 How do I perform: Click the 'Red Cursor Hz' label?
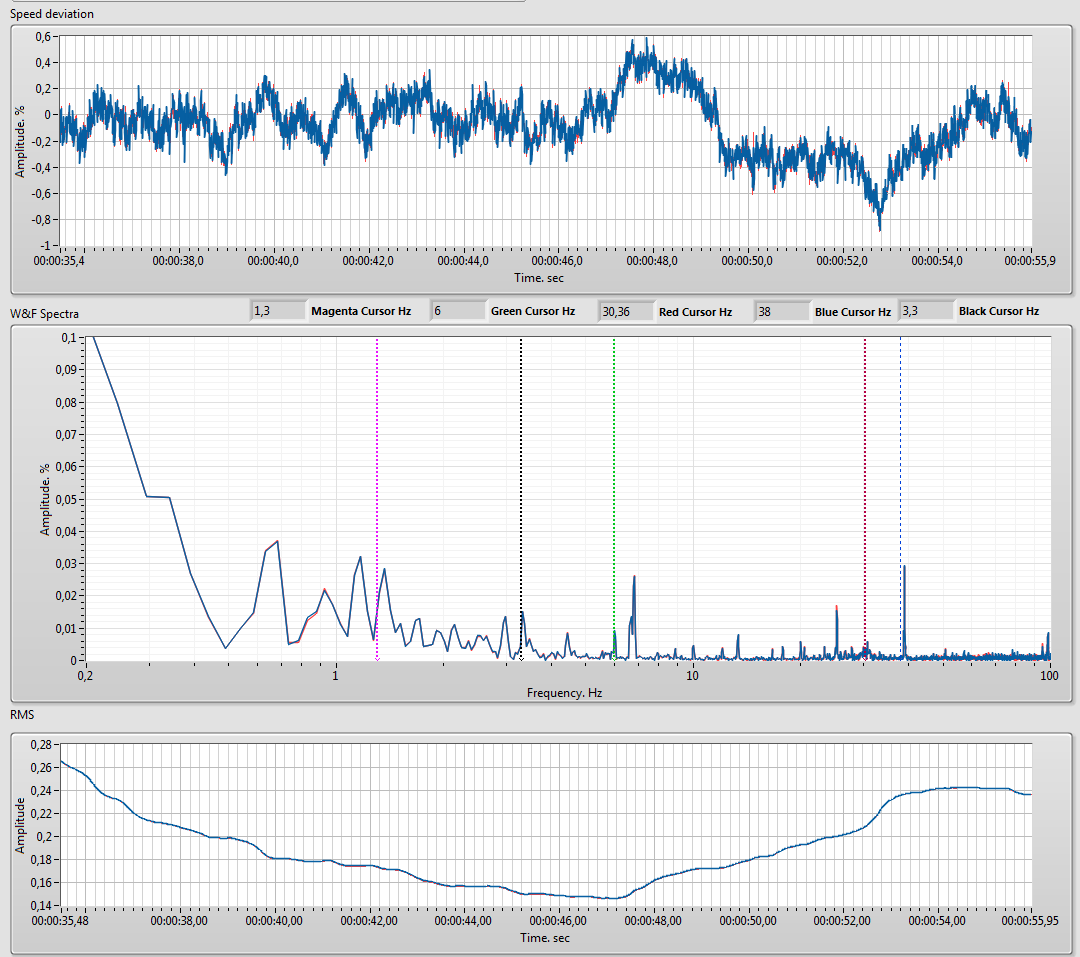point(695,312)
